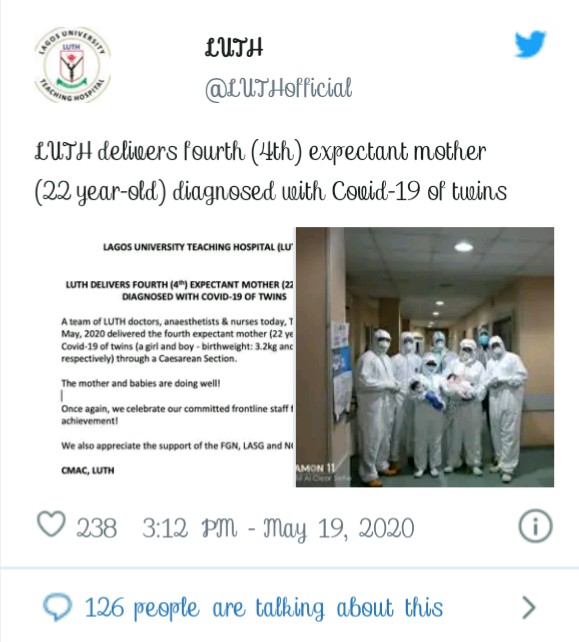Open the LUTH display name profile
Image resolution: width=579 pixels, height=642 pixels.
234,48
